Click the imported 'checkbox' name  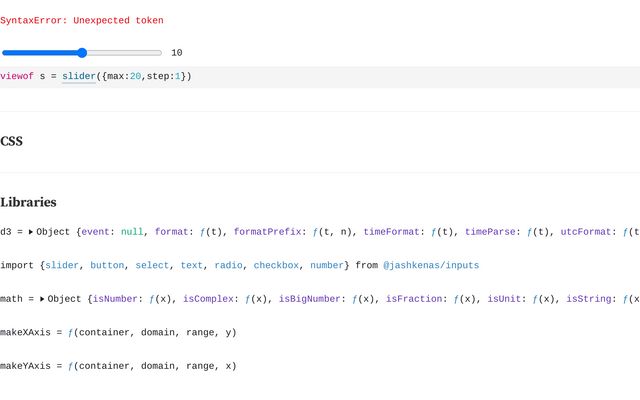pyautogui.click(x=277, y=266)
